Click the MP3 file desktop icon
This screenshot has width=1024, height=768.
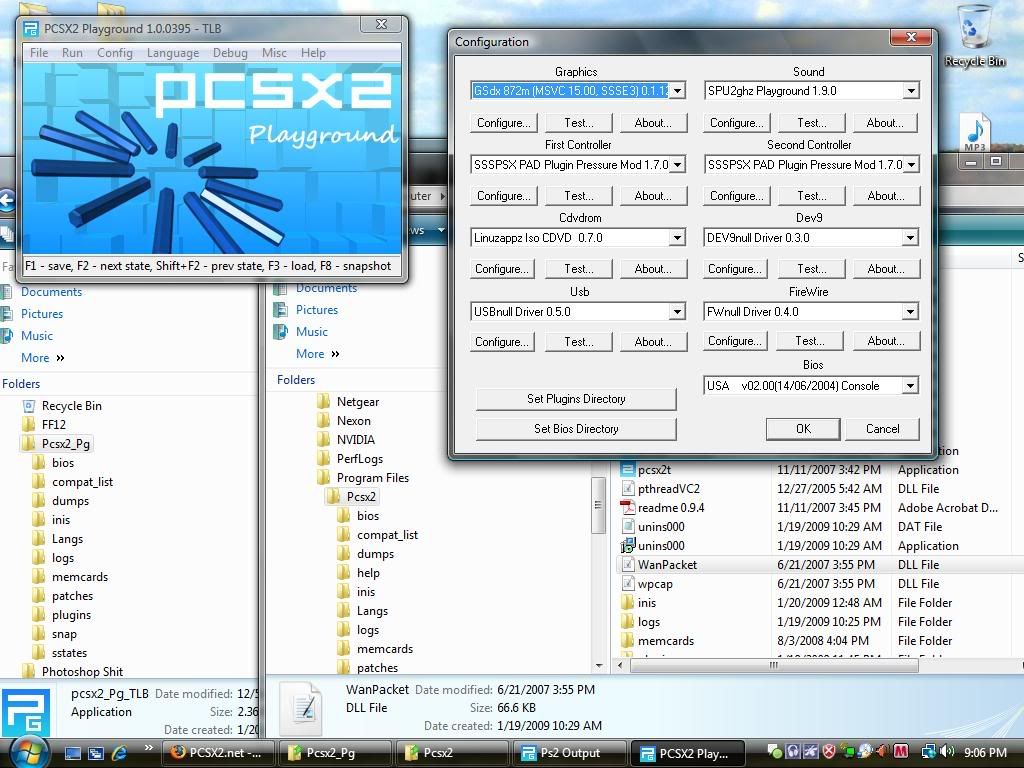pos(975,133)
